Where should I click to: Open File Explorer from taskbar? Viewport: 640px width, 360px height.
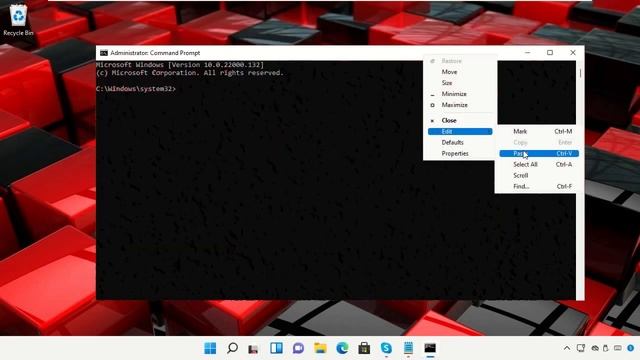(x=320, y=348)
